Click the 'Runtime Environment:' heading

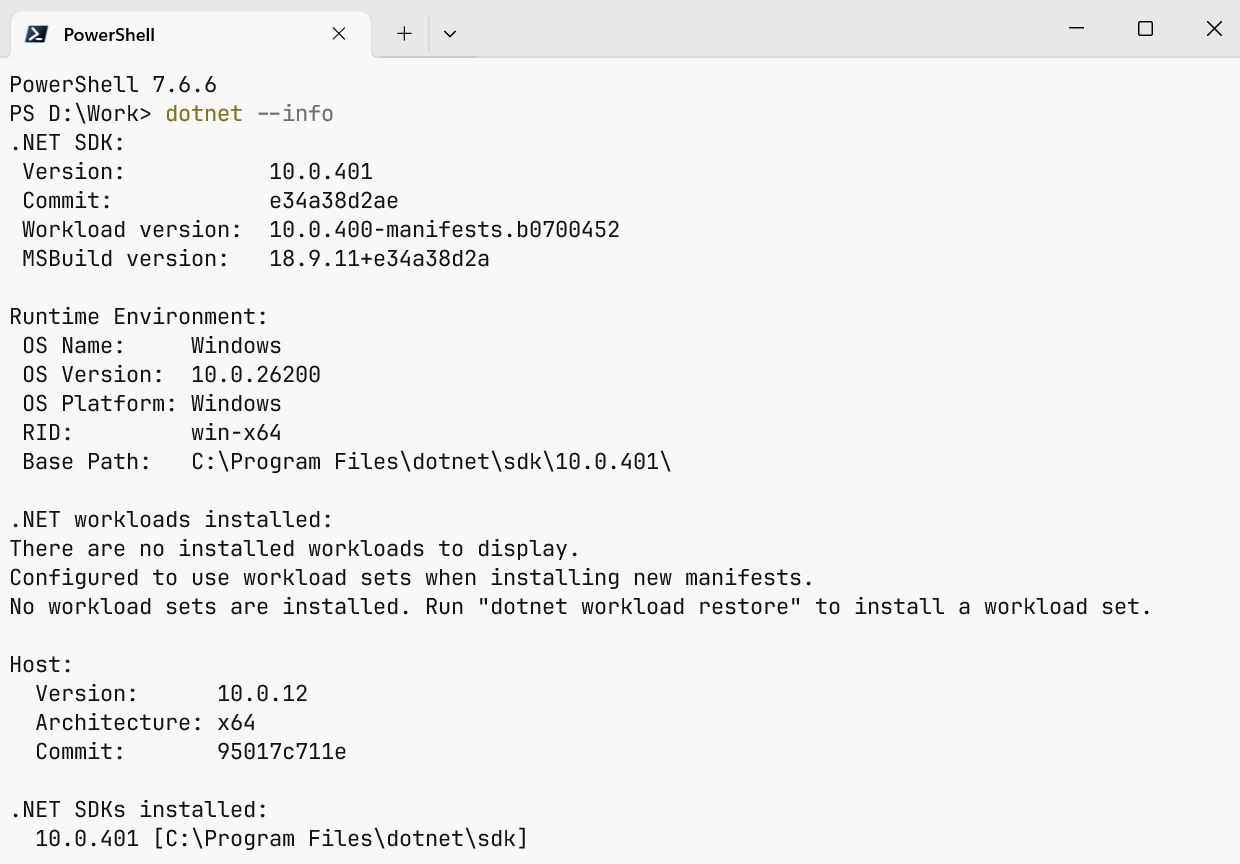click(x=139, y=317)
